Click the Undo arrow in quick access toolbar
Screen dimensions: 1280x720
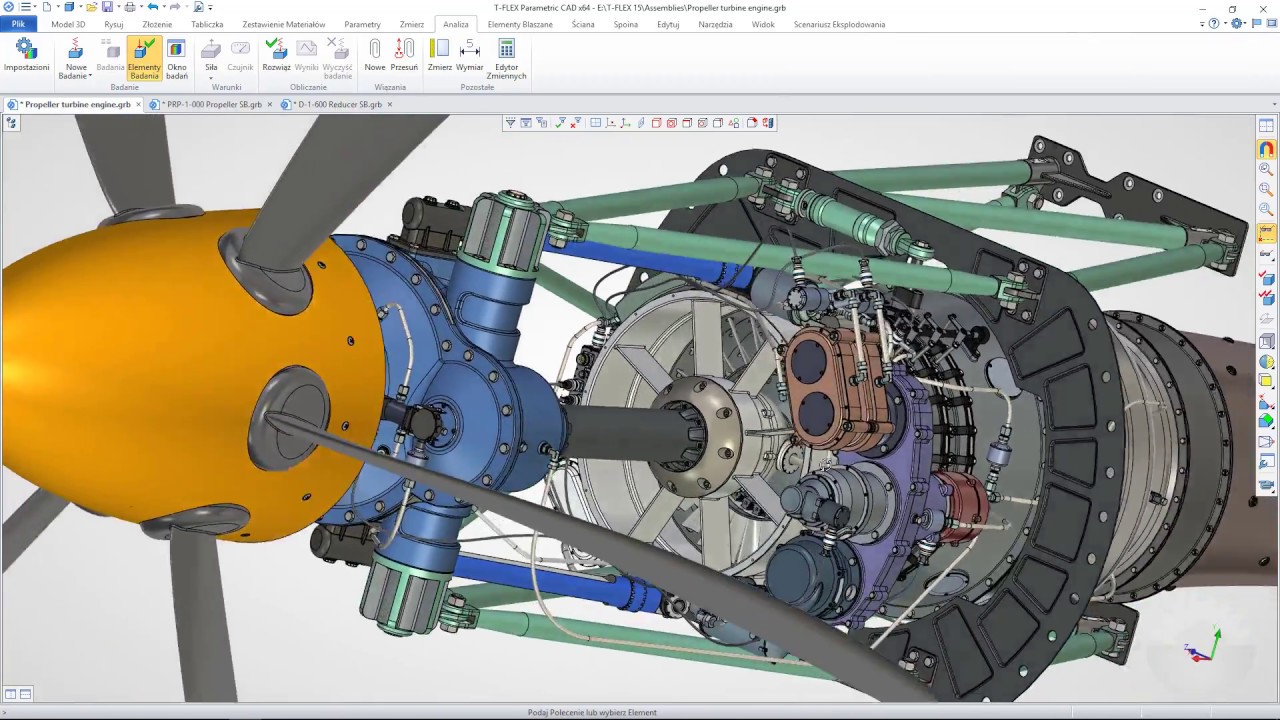(152, 7)
